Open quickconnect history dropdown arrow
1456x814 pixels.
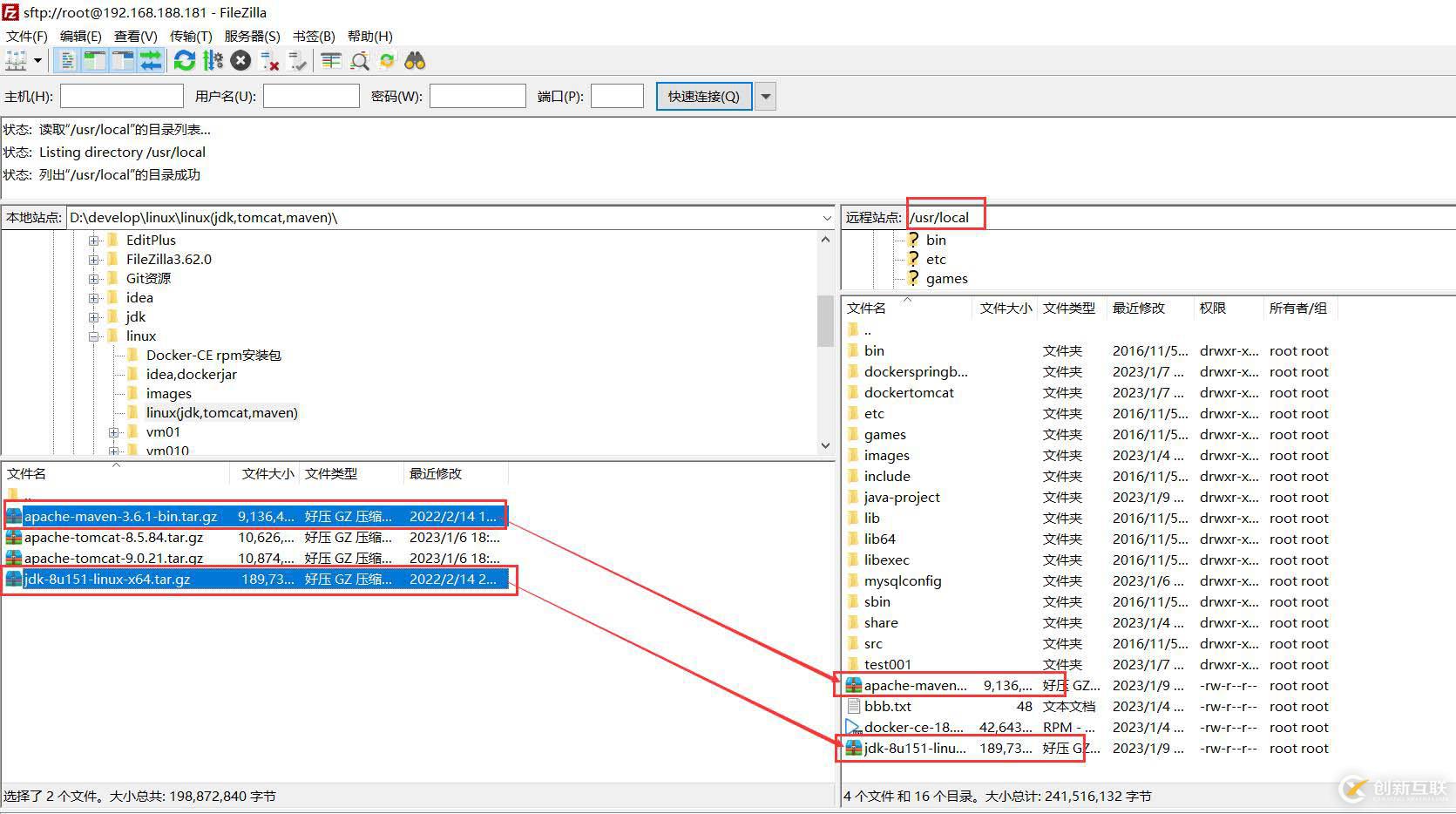[x=765, y=96]
